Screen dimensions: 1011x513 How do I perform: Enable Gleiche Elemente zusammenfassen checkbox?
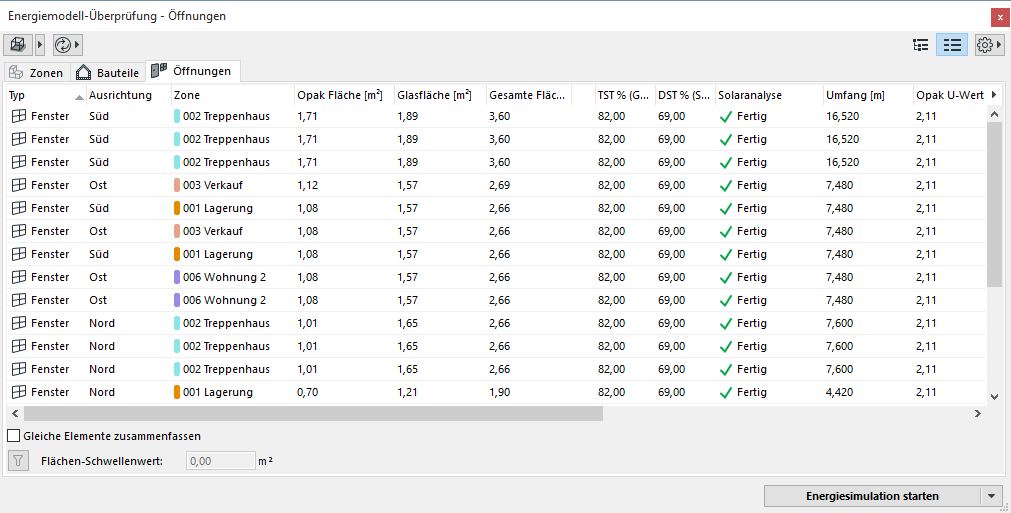coord(14,436)
